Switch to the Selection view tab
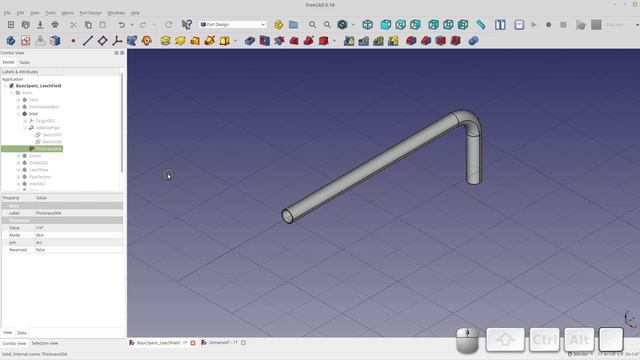The image size is (640, 360). point(45,343)
